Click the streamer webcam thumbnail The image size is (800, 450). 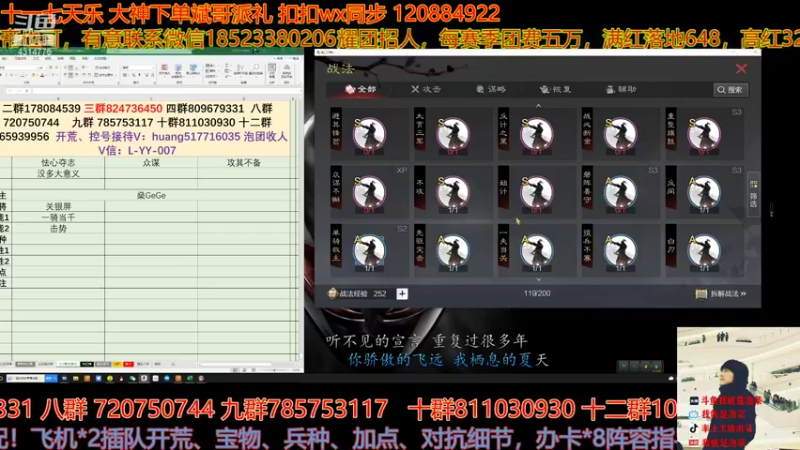738,388
